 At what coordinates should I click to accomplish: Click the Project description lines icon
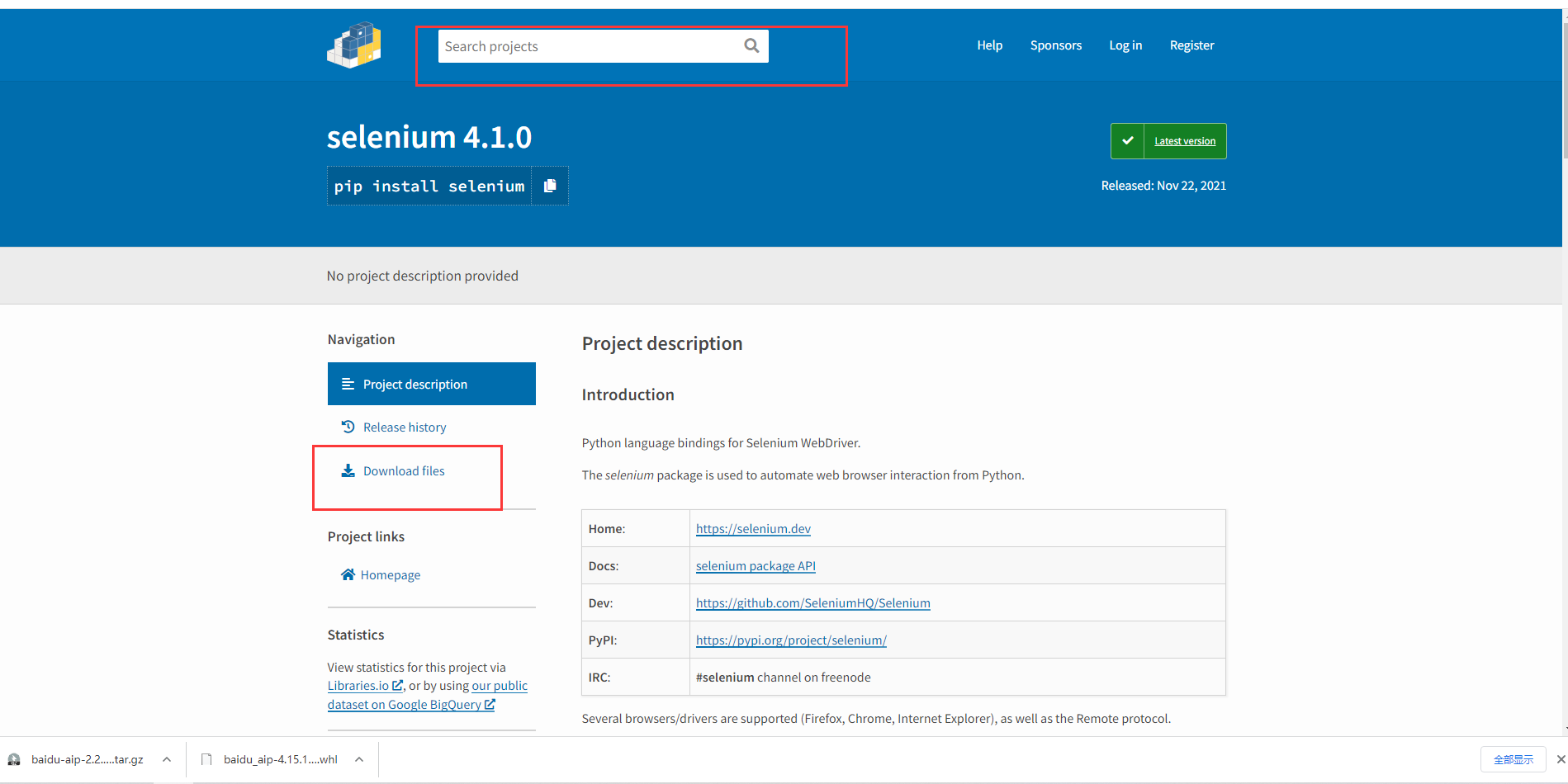pyautogui.click(x=348, y=384)
